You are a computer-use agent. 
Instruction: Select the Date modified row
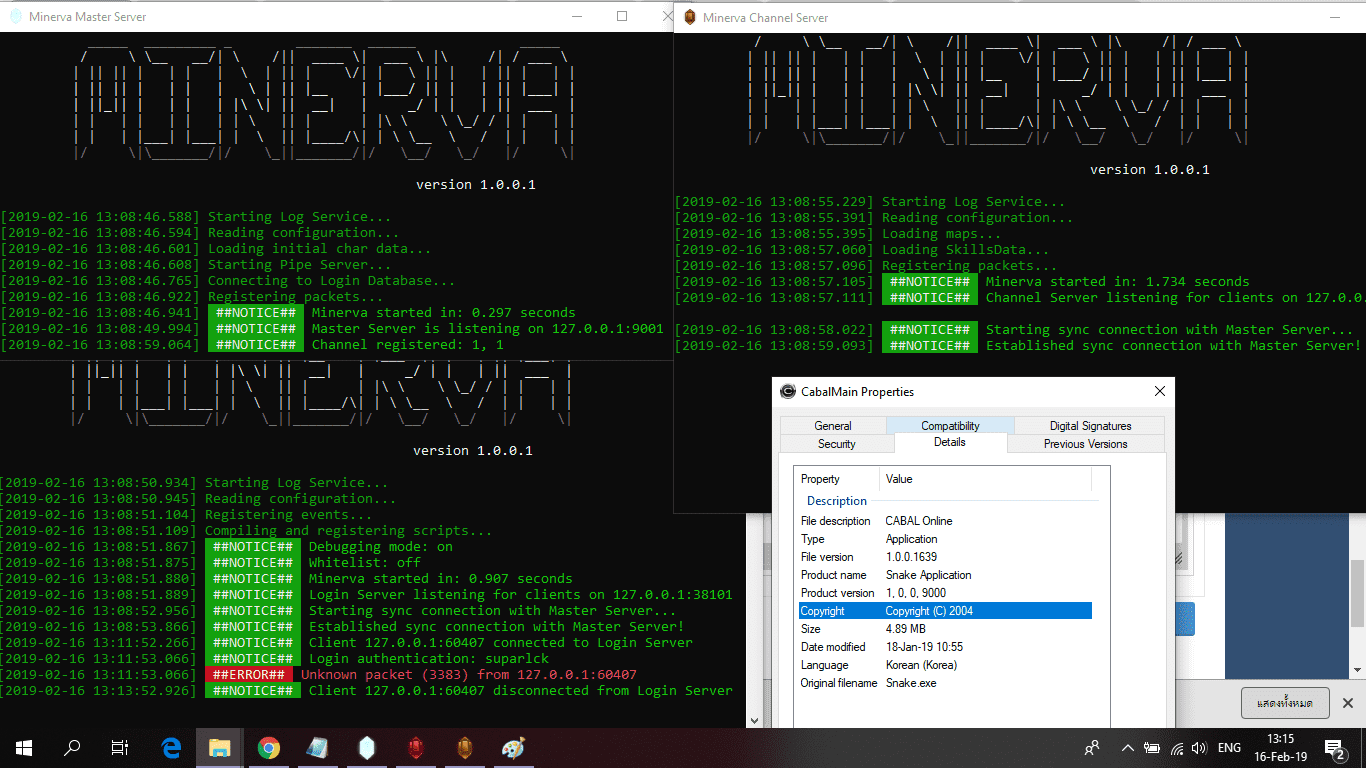tap(945, 647)
